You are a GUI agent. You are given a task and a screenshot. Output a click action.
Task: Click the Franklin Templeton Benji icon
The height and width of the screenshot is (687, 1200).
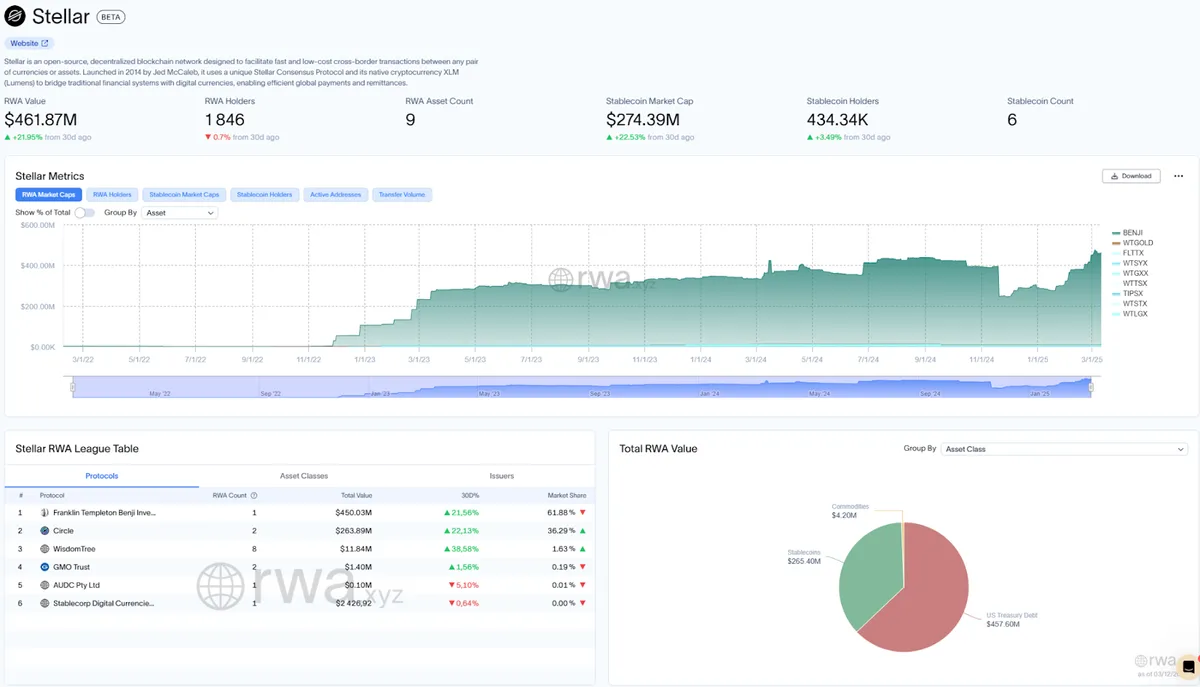45,513
